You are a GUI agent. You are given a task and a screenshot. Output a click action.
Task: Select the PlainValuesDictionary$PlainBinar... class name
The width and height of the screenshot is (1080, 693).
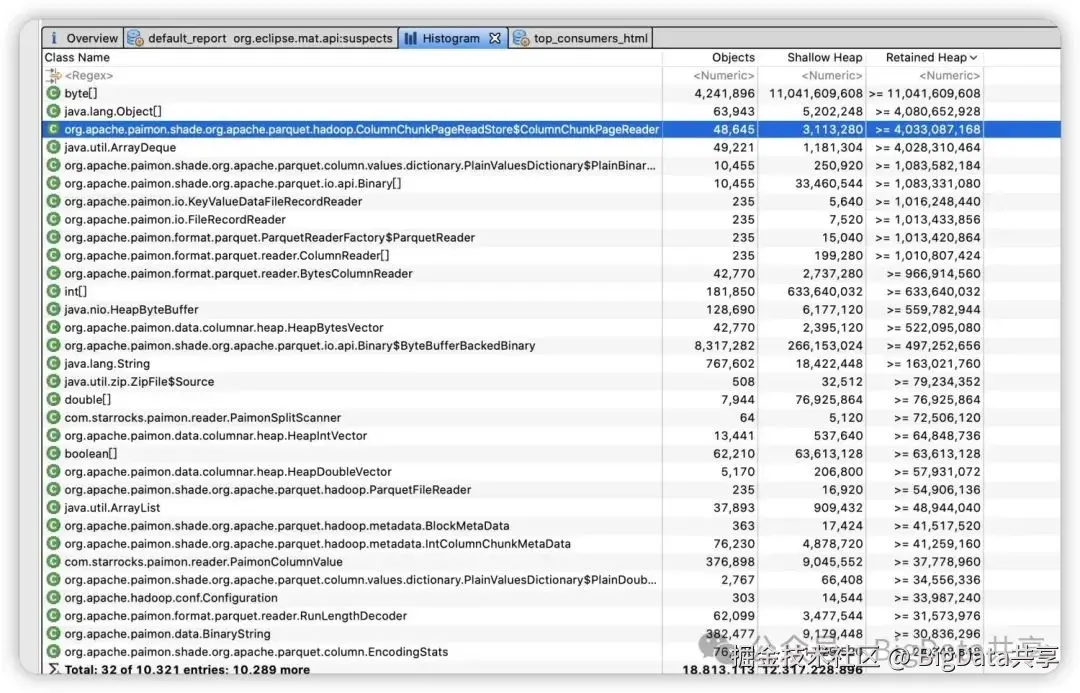[x=360, y=165]
